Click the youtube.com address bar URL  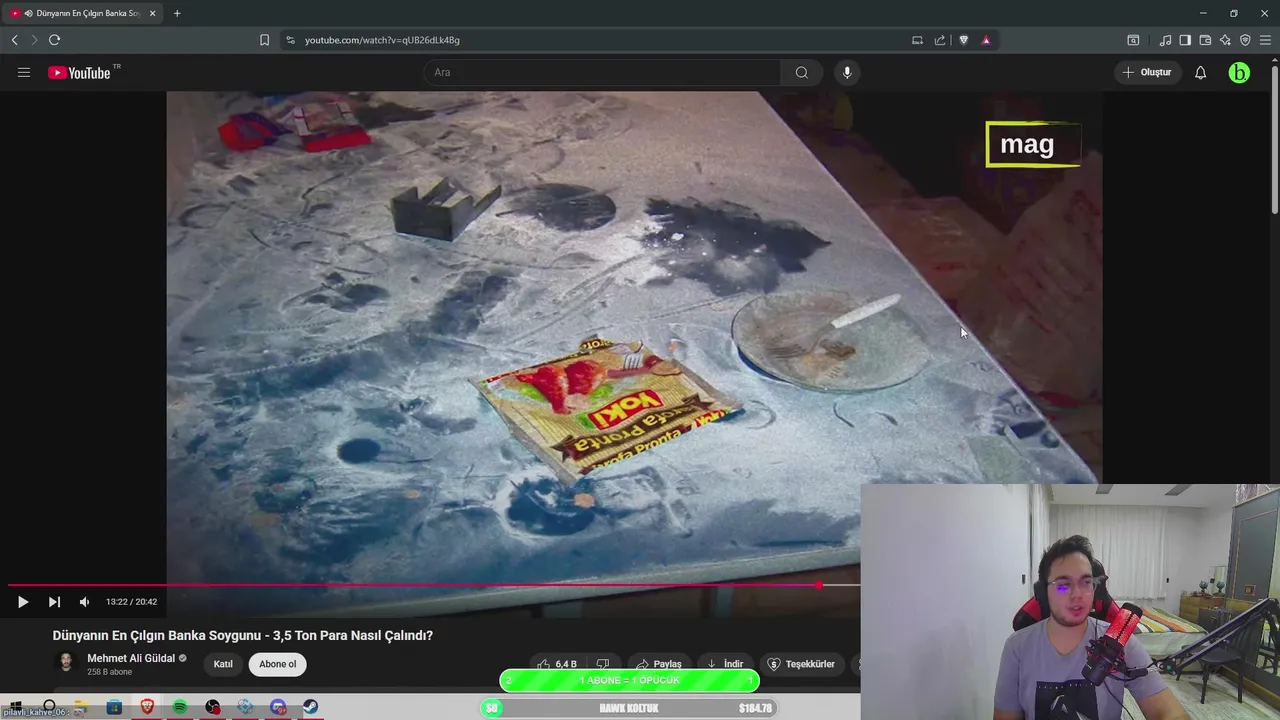click(x=382, y=40)
